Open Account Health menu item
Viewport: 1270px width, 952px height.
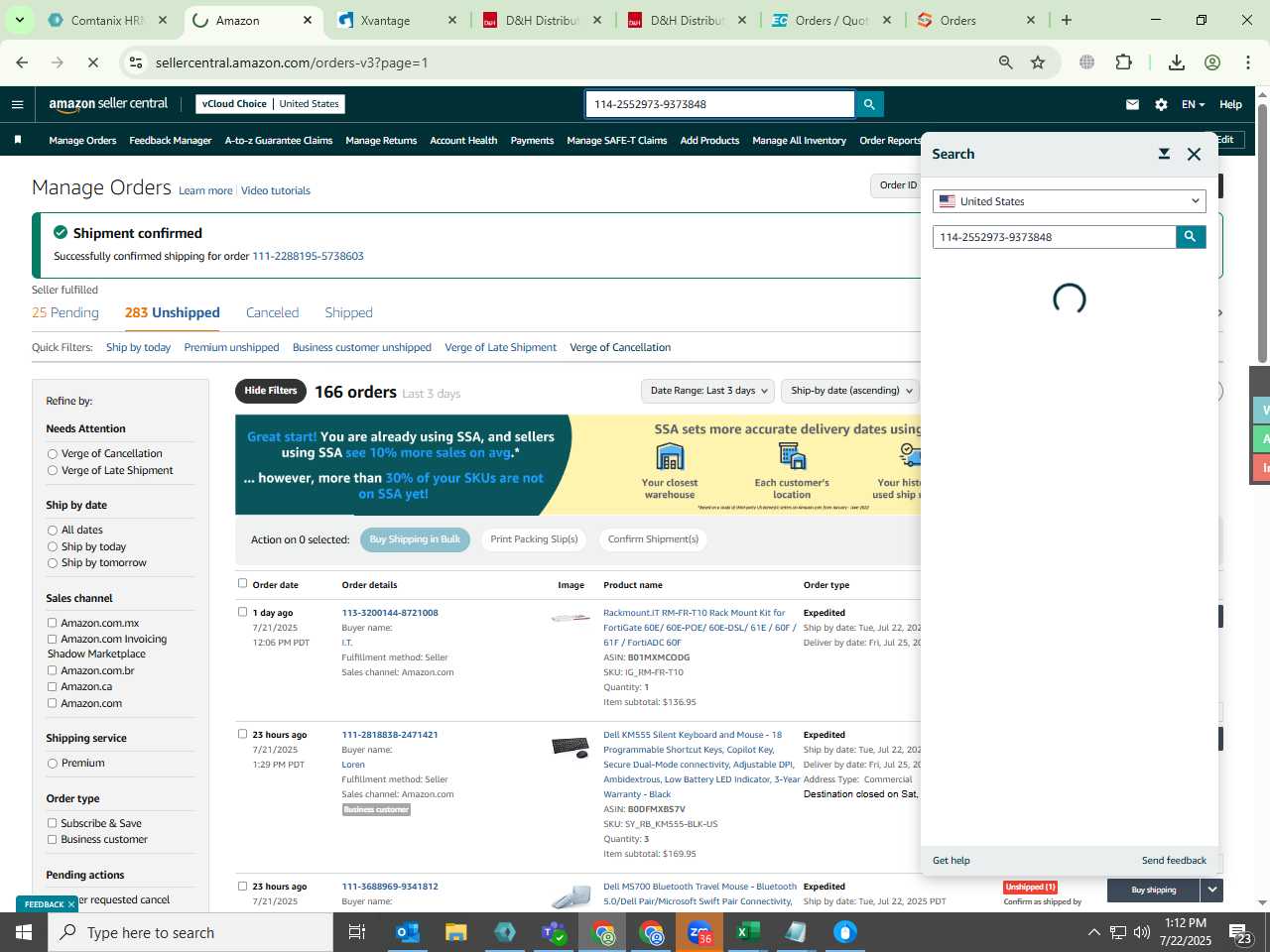[463, 141]
